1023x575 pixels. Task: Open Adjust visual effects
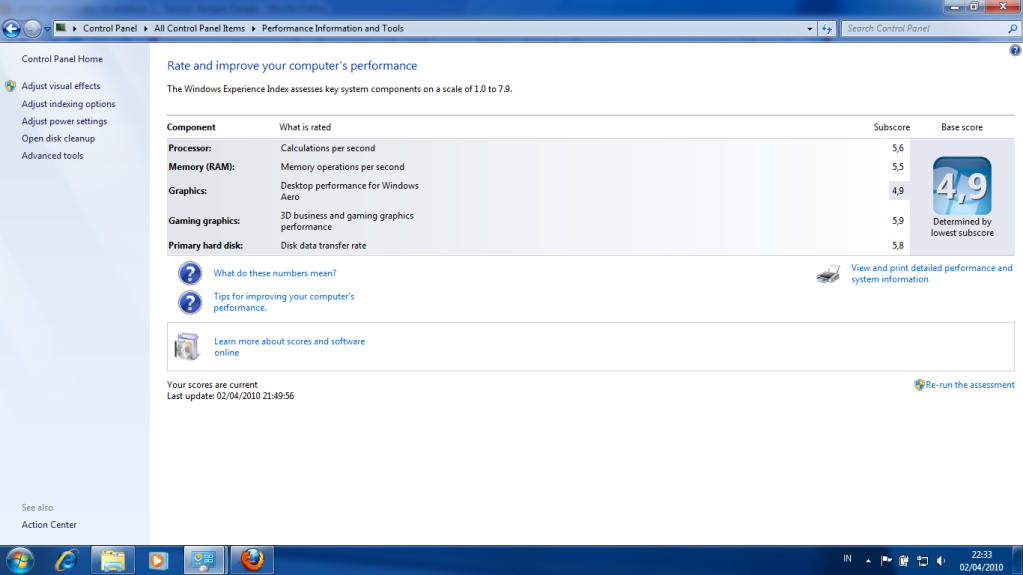(61, 85)
